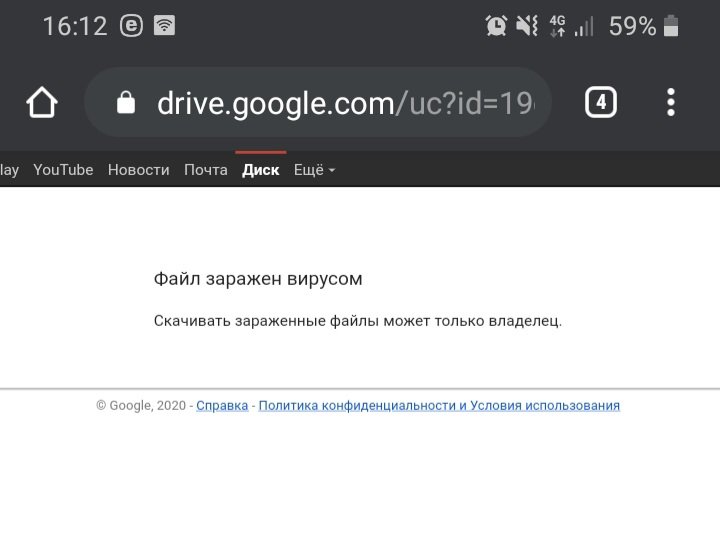Open the privacy policy and terms link
Viewport: 720px width, 540px height.
pos(439,406)
